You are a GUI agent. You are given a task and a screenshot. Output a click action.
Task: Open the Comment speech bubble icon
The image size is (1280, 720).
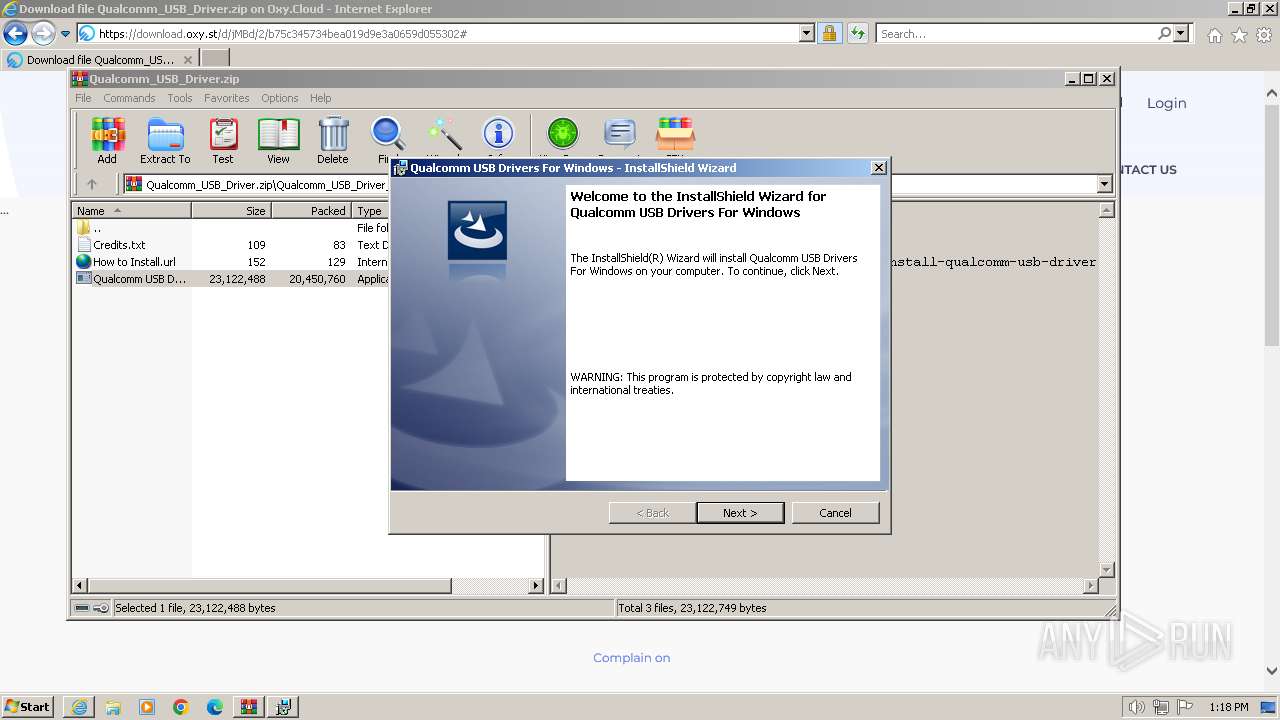point(620,137)
